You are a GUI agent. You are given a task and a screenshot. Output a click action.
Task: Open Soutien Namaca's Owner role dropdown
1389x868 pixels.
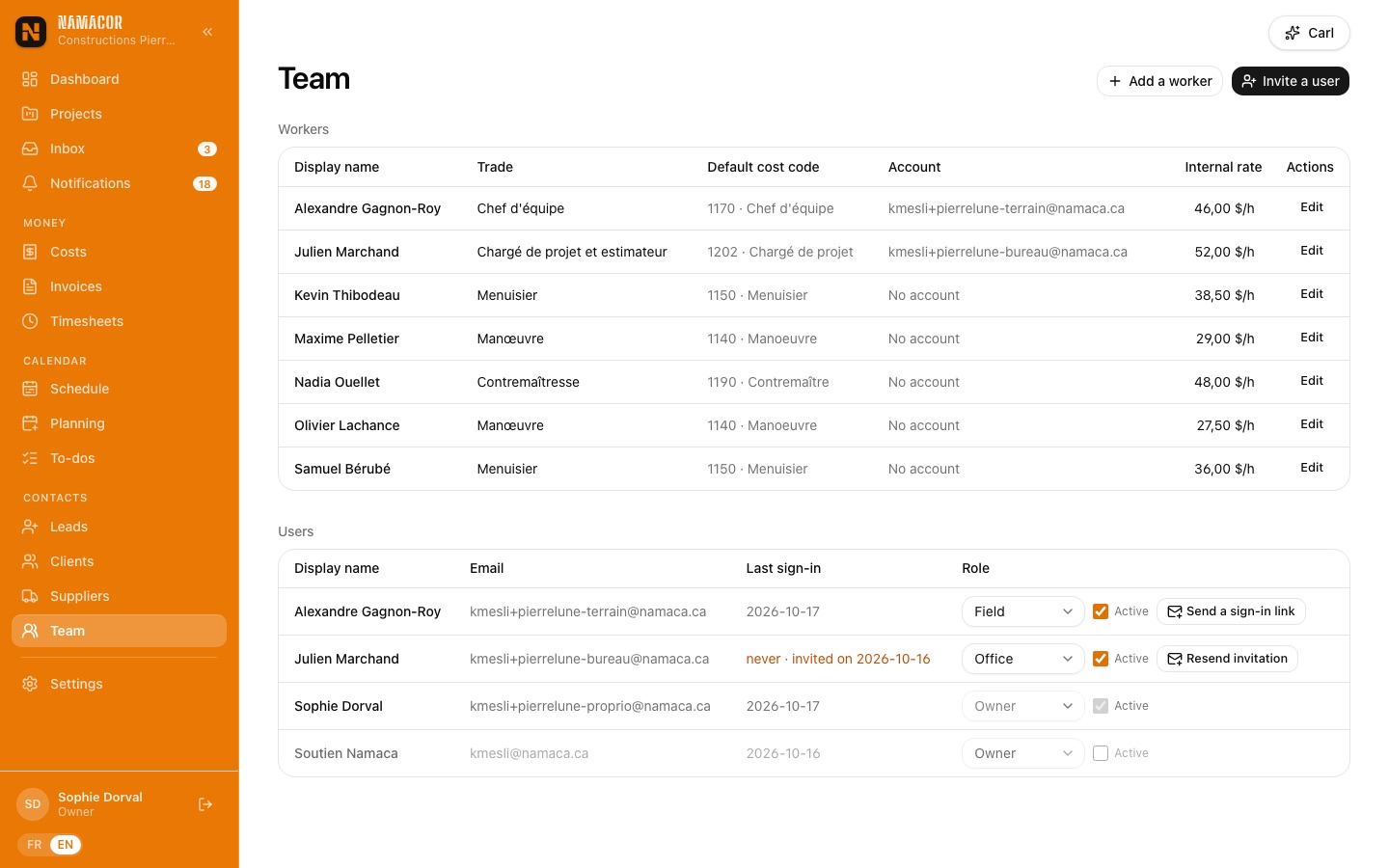point(1023,753)
